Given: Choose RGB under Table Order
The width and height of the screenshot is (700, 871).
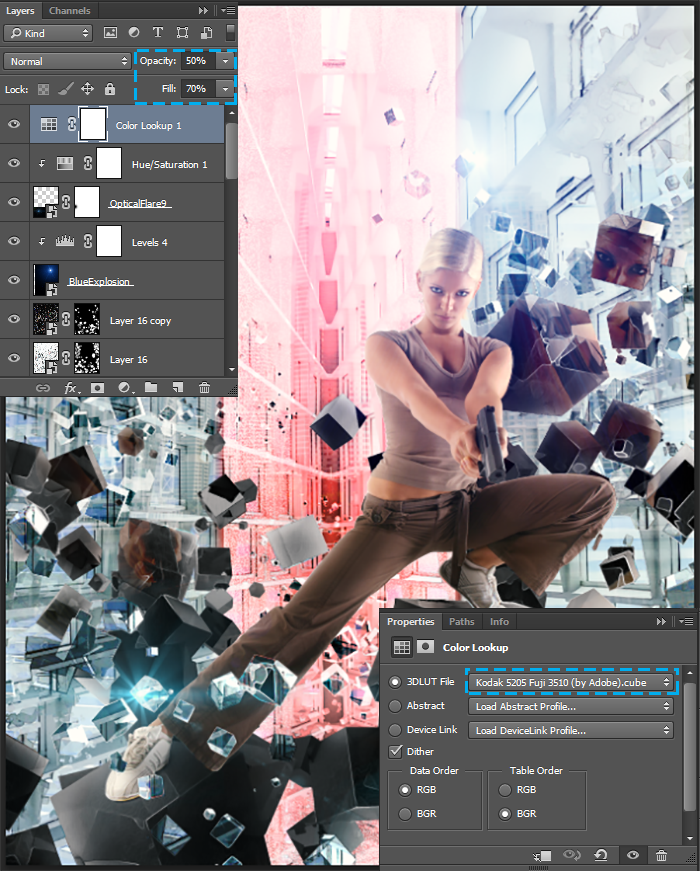Looking at the screenshot, I should (x=505, y=789).
